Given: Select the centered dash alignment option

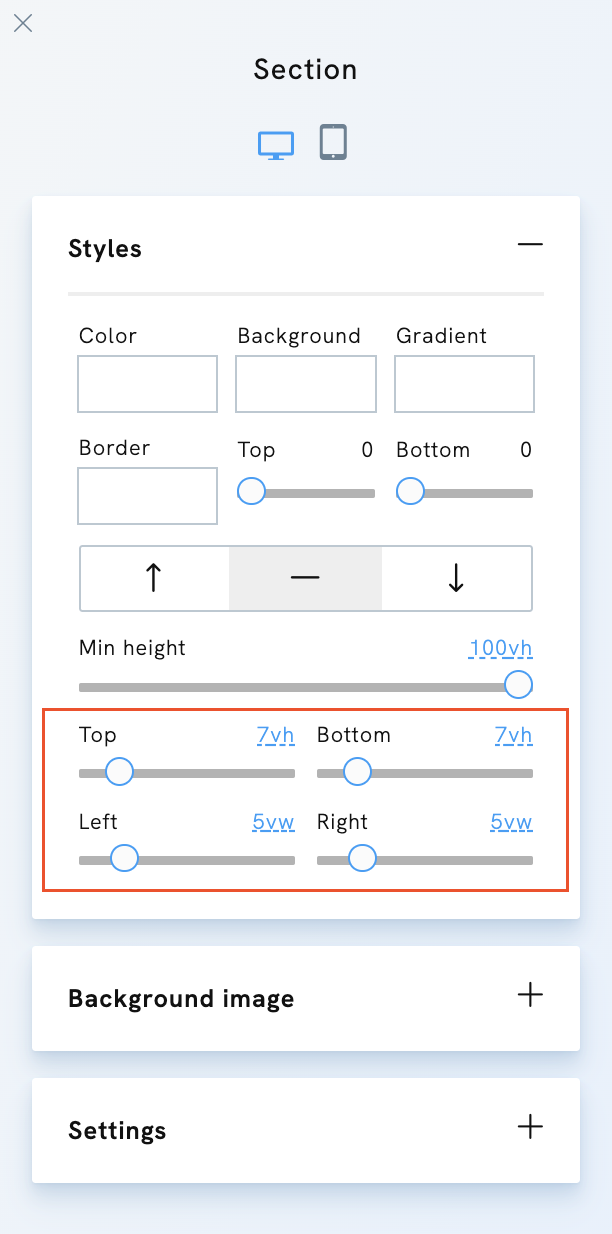Looking at the screenshot, I should point(305,578).
